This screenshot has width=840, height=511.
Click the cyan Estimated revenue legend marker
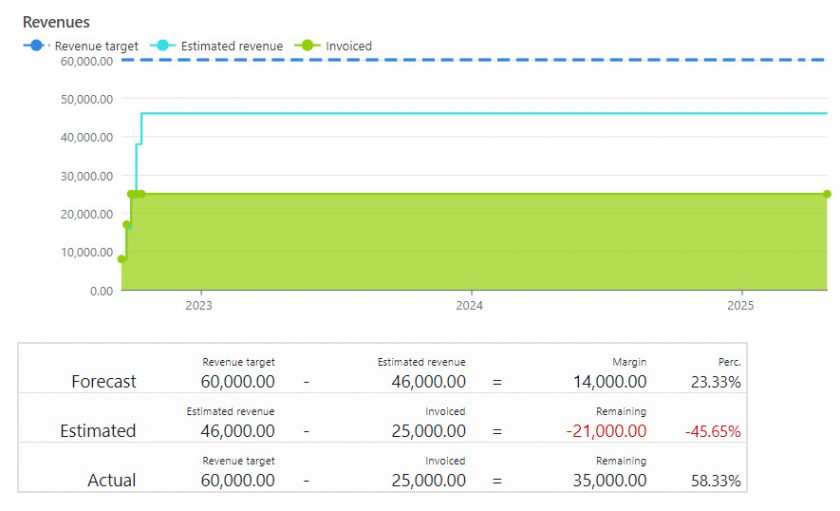[x=164, y=46]
